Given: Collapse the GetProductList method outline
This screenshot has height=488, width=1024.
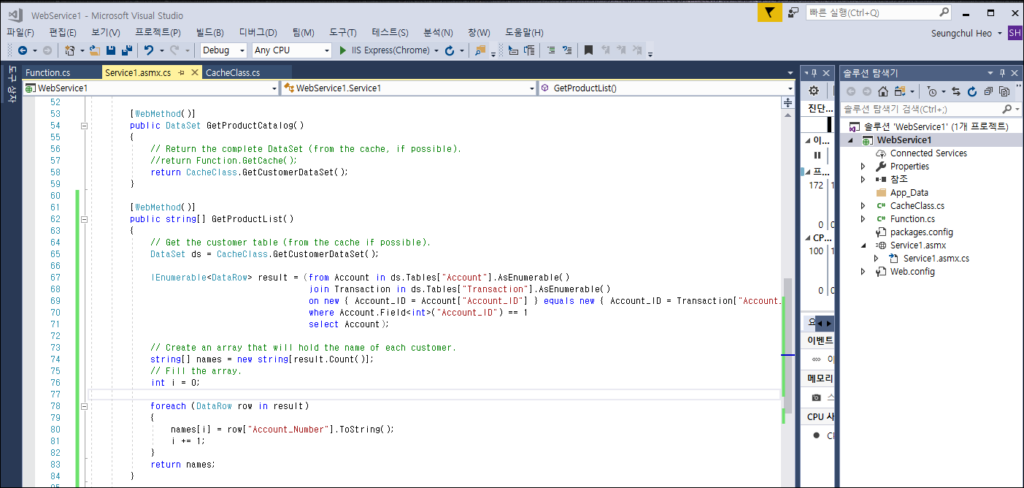Looking at the screenshot, I should [86, 218].
